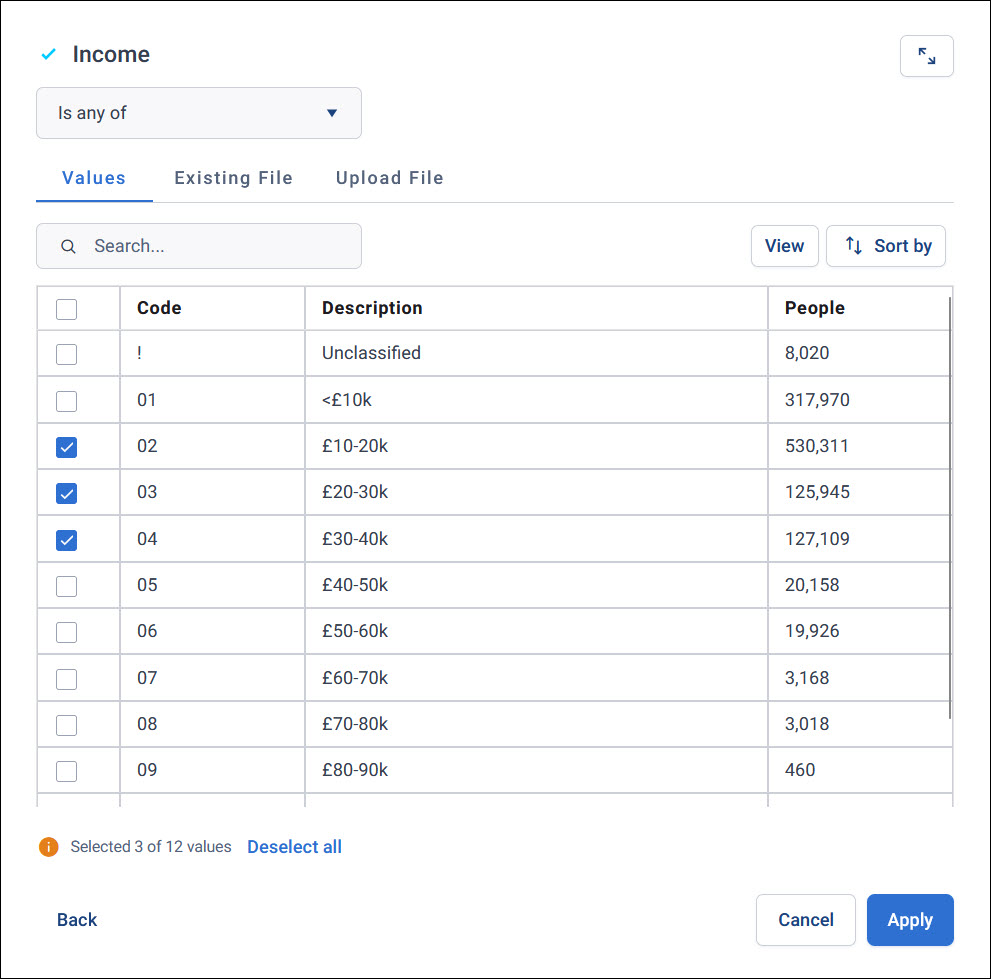Click the Back button

77,920
